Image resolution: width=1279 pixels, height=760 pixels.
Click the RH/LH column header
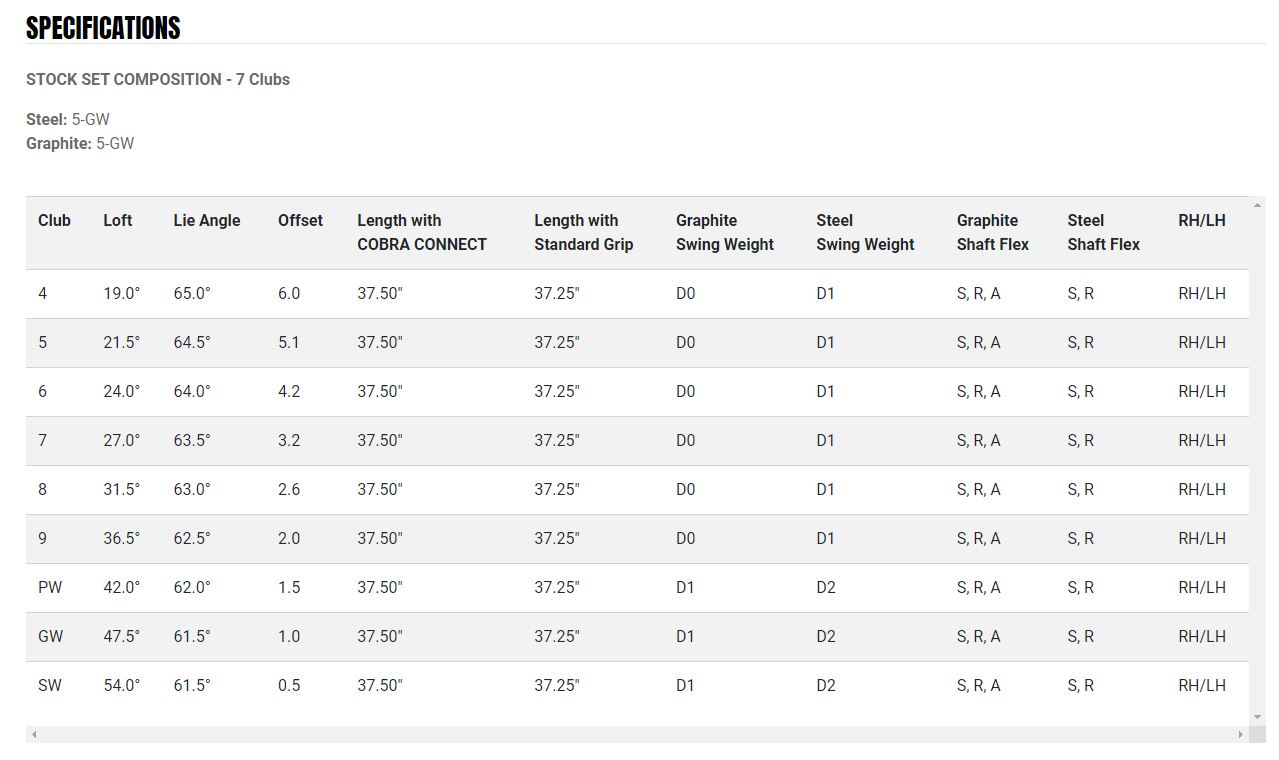click(1201, 221)
